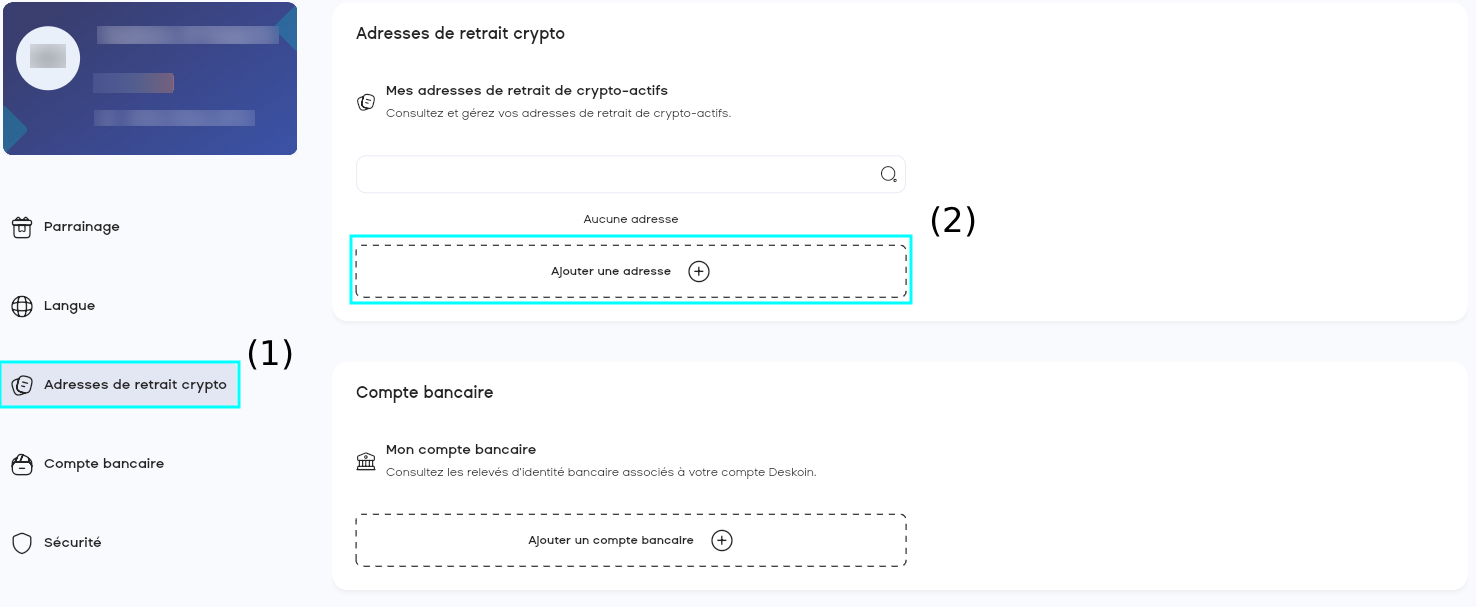Screen dimensions: 1476x607
Task: Select the Langue menu label
Action: [70, 306]
